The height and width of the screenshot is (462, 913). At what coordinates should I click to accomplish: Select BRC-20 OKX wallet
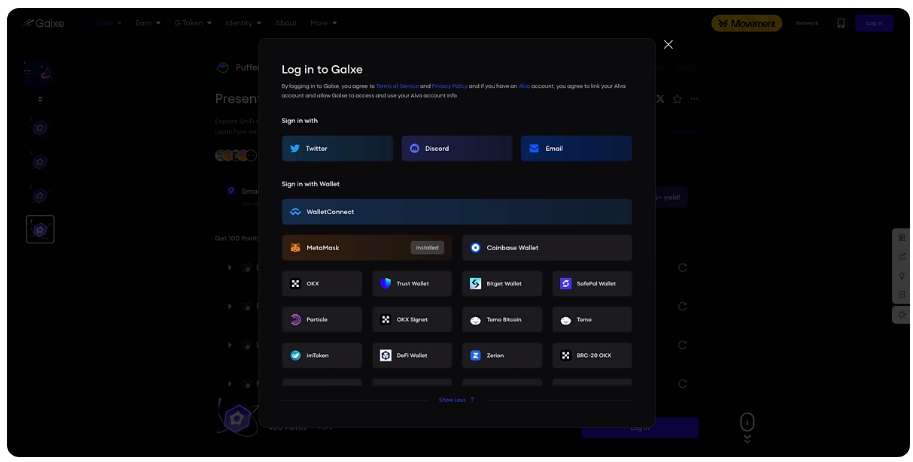point(592,355)
